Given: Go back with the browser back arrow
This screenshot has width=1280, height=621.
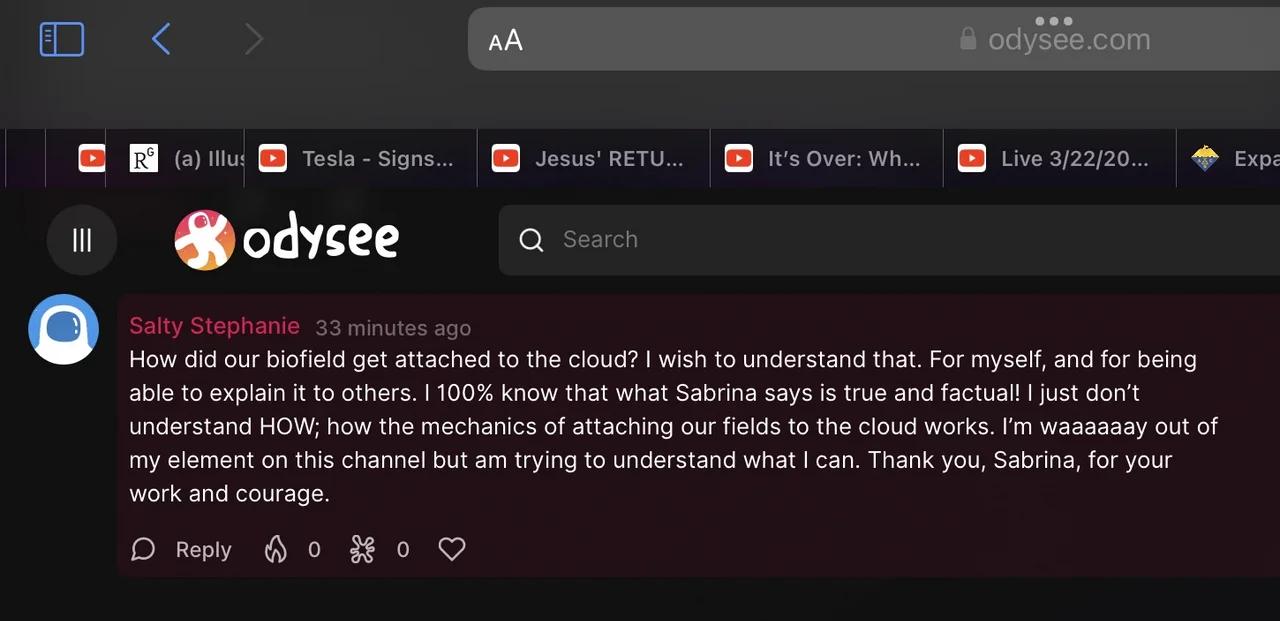Looking at the screenshot, I should 161,40.
